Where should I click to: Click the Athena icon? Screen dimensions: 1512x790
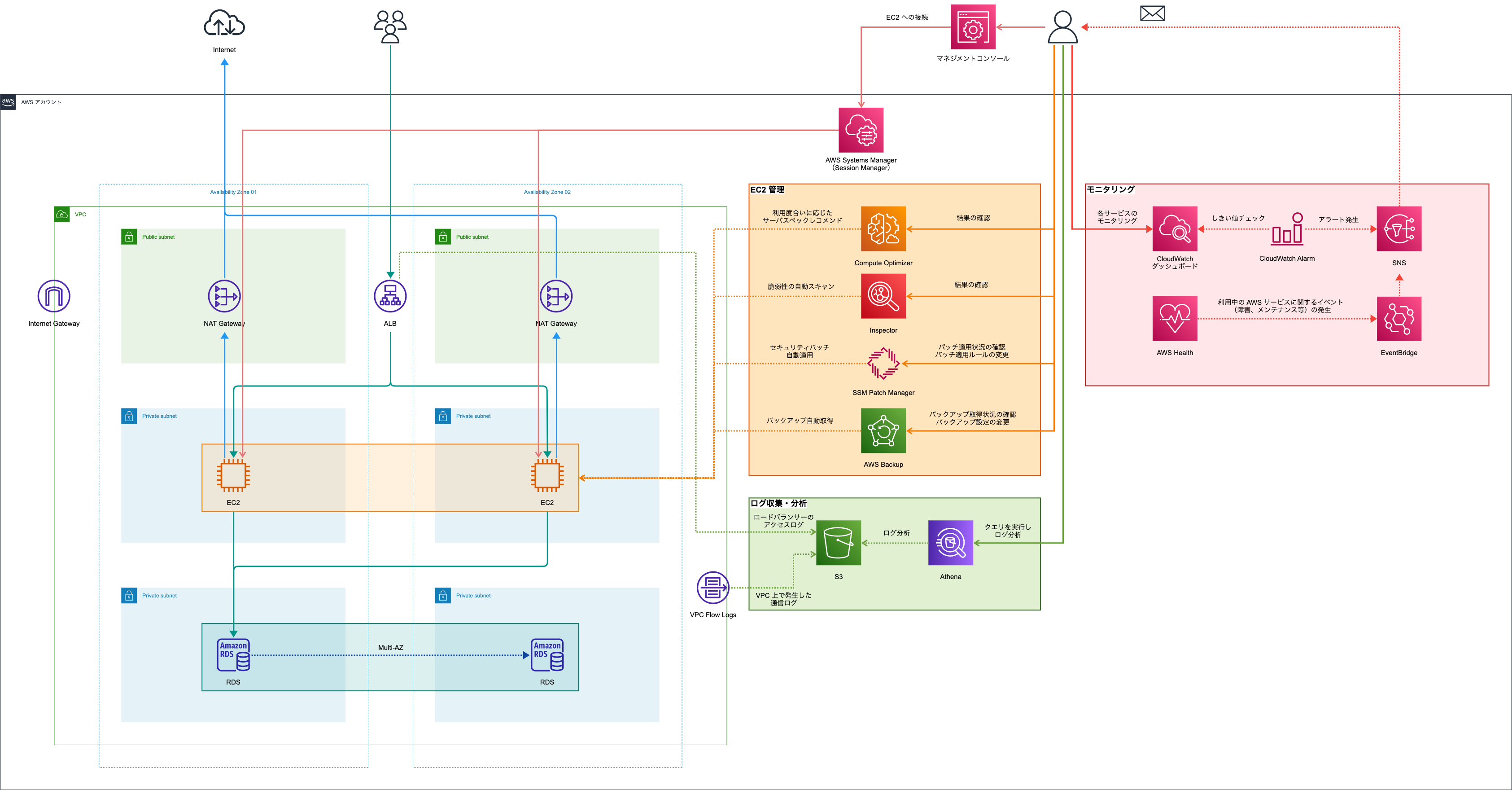(x=950, y=543)
